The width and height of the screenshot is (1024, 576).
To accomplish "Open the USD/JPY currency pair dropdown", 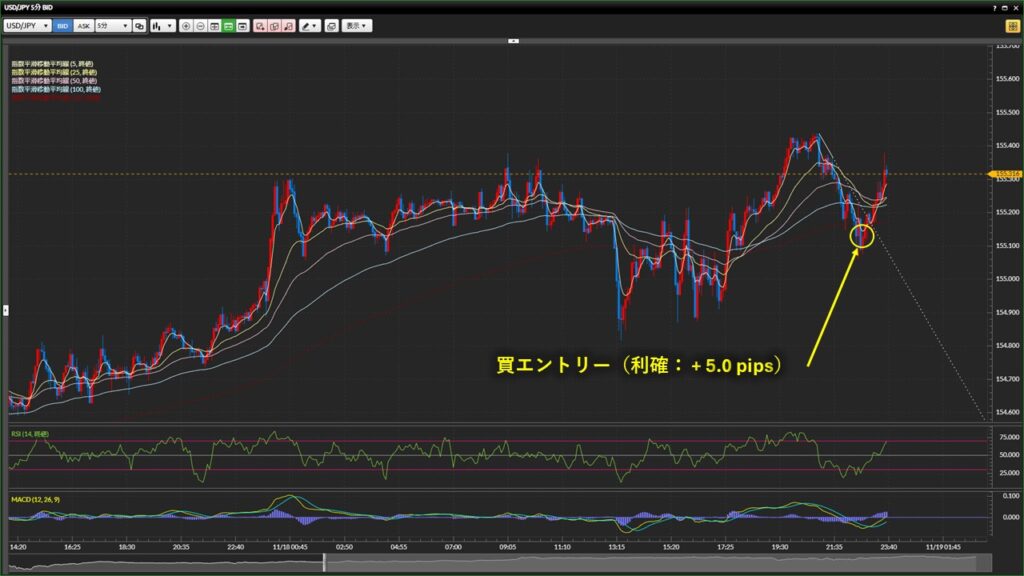I will (x=27, y=25).
